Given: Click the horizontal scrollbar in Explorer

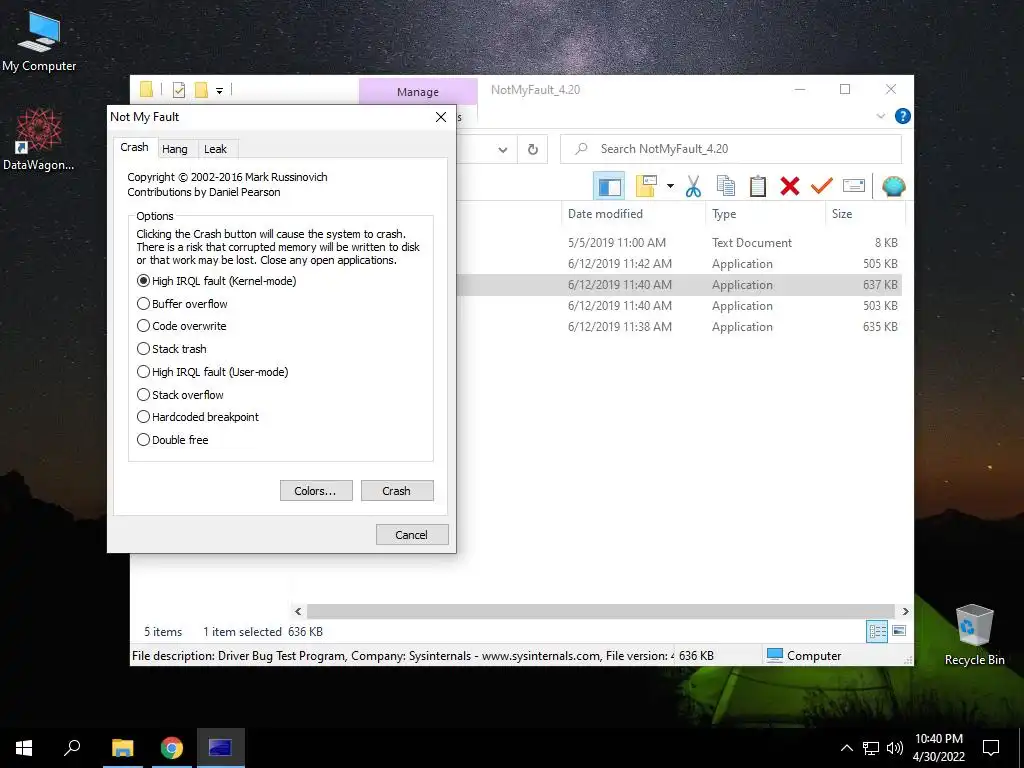Looking at the screenshot, I should (x=601, y=611).
